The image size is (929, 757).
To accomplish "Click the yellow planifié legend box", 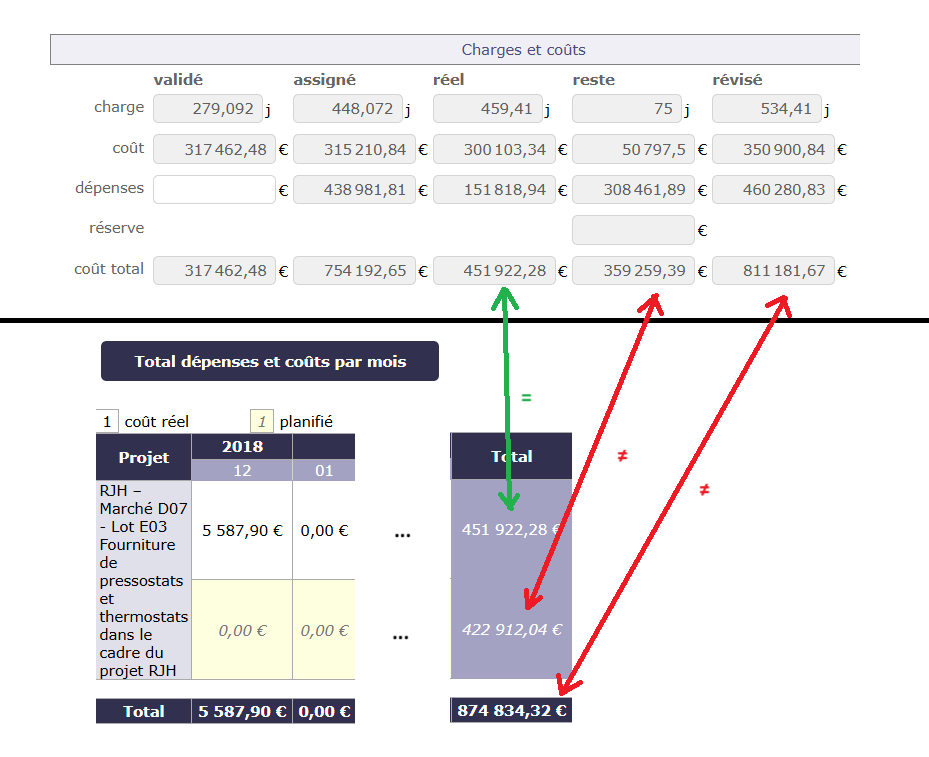I will click(x=261, y=422).
